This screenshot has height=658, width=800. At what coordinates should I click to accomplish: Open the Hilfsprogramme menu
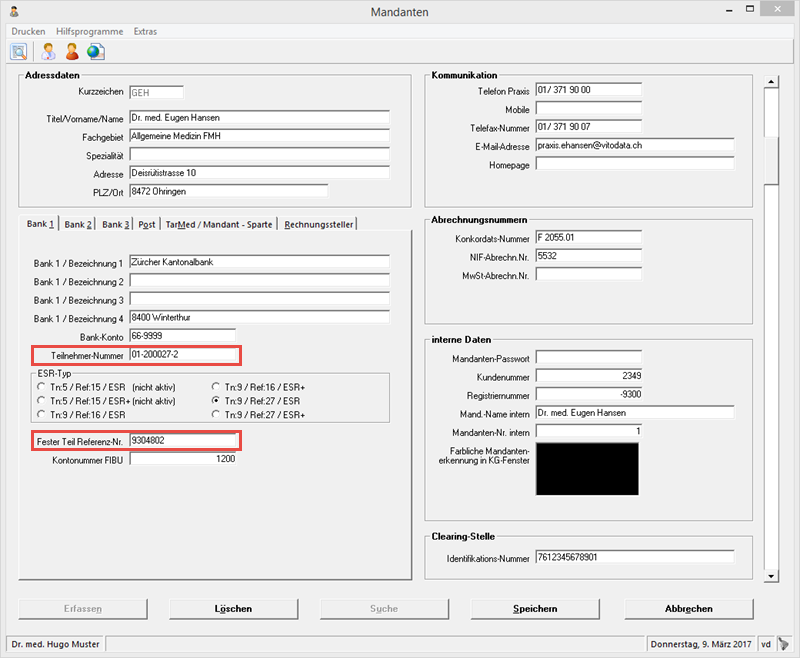point(89,31)
